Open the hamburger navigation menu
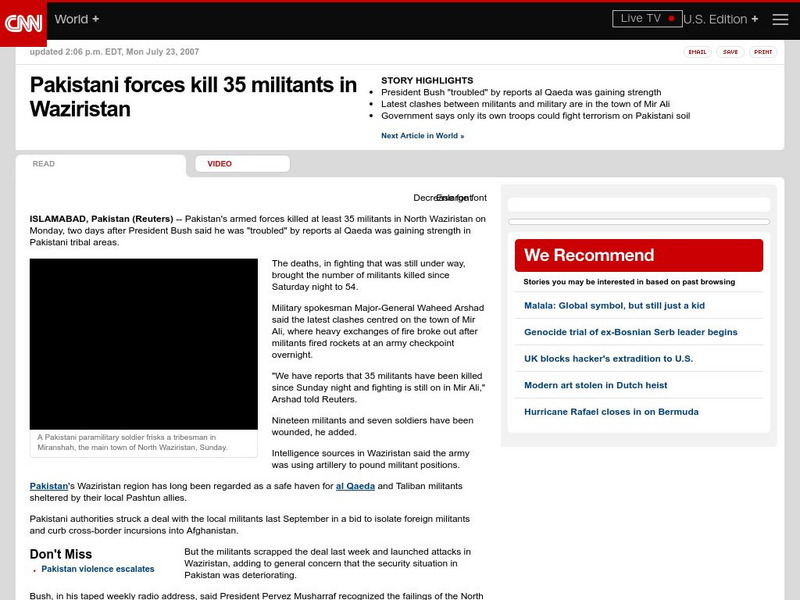This screenshot has height=600, width=800. coord(780,18)
